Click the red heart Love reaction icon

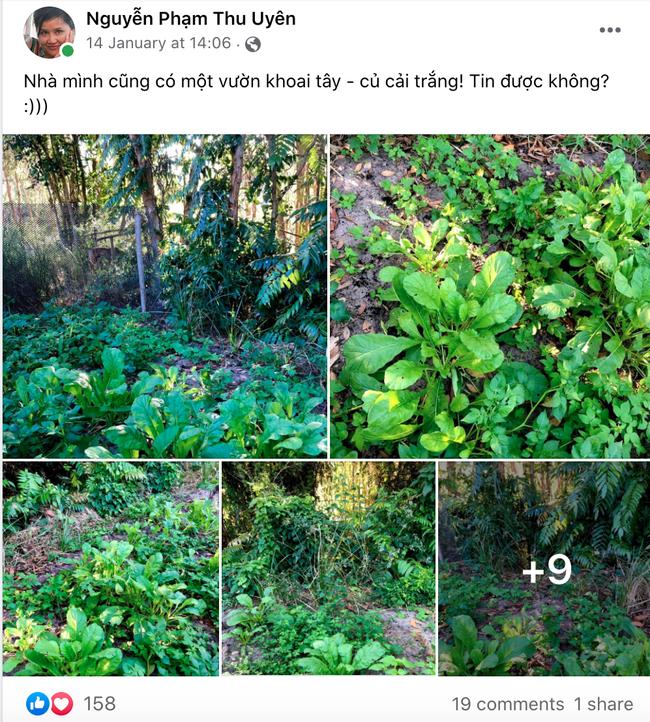(62, 704)
